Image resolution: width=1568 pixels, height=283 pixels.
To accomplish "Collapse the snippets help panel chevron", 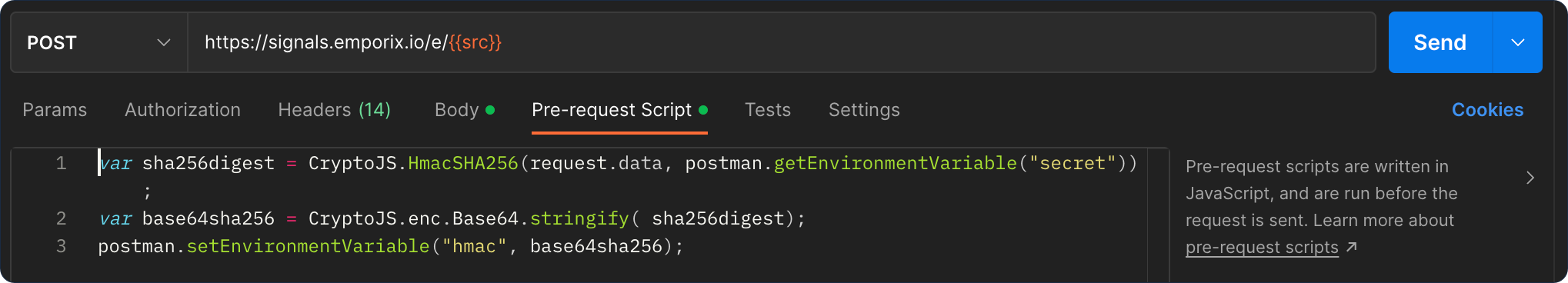I will pos(1530,178).
